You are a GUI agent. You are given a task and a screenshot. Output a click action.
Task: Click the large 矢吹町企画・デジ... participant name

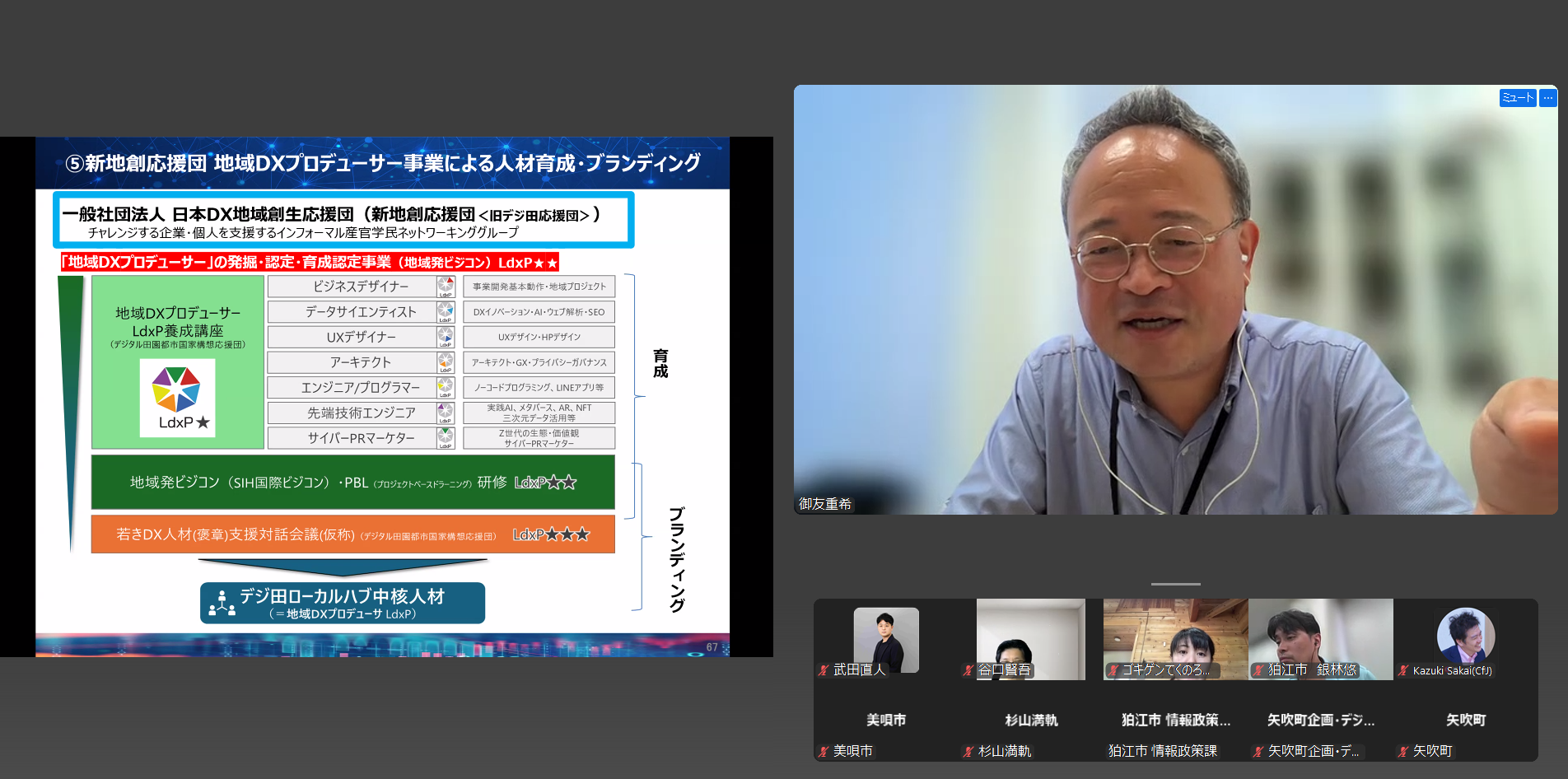pos(1321,720)
